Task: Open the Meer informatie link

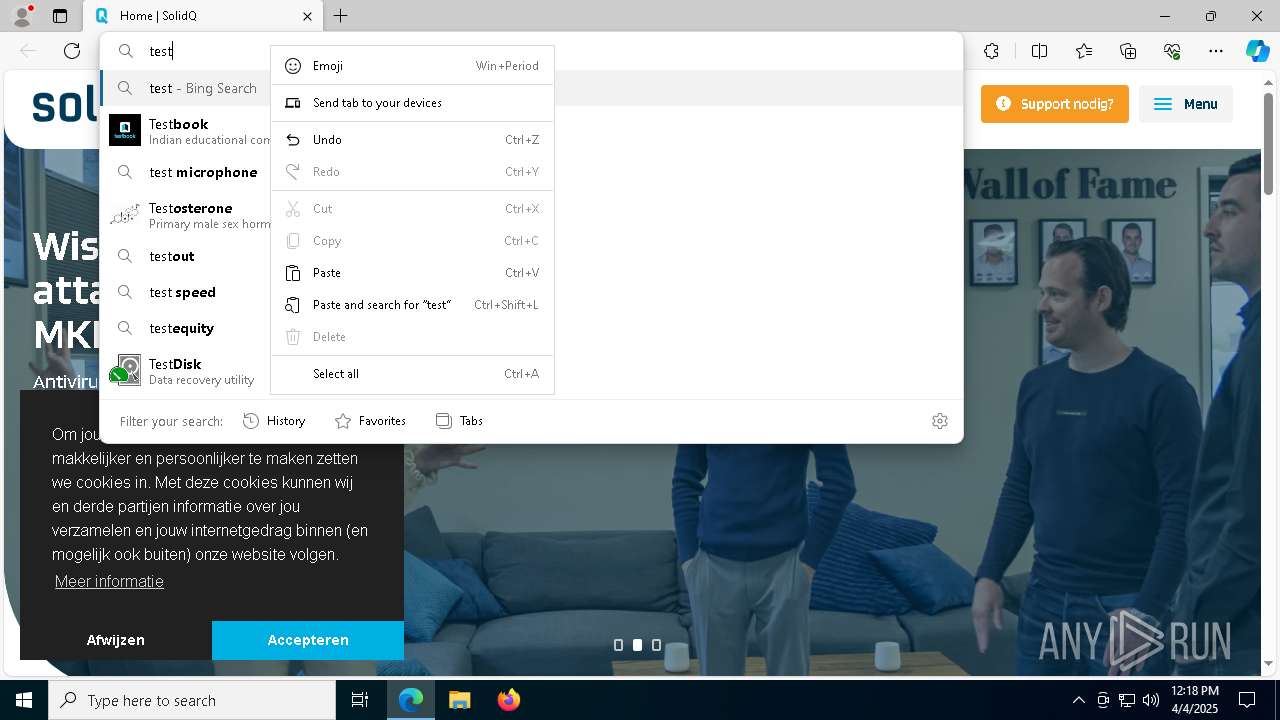Action: (x=109, y=581)
